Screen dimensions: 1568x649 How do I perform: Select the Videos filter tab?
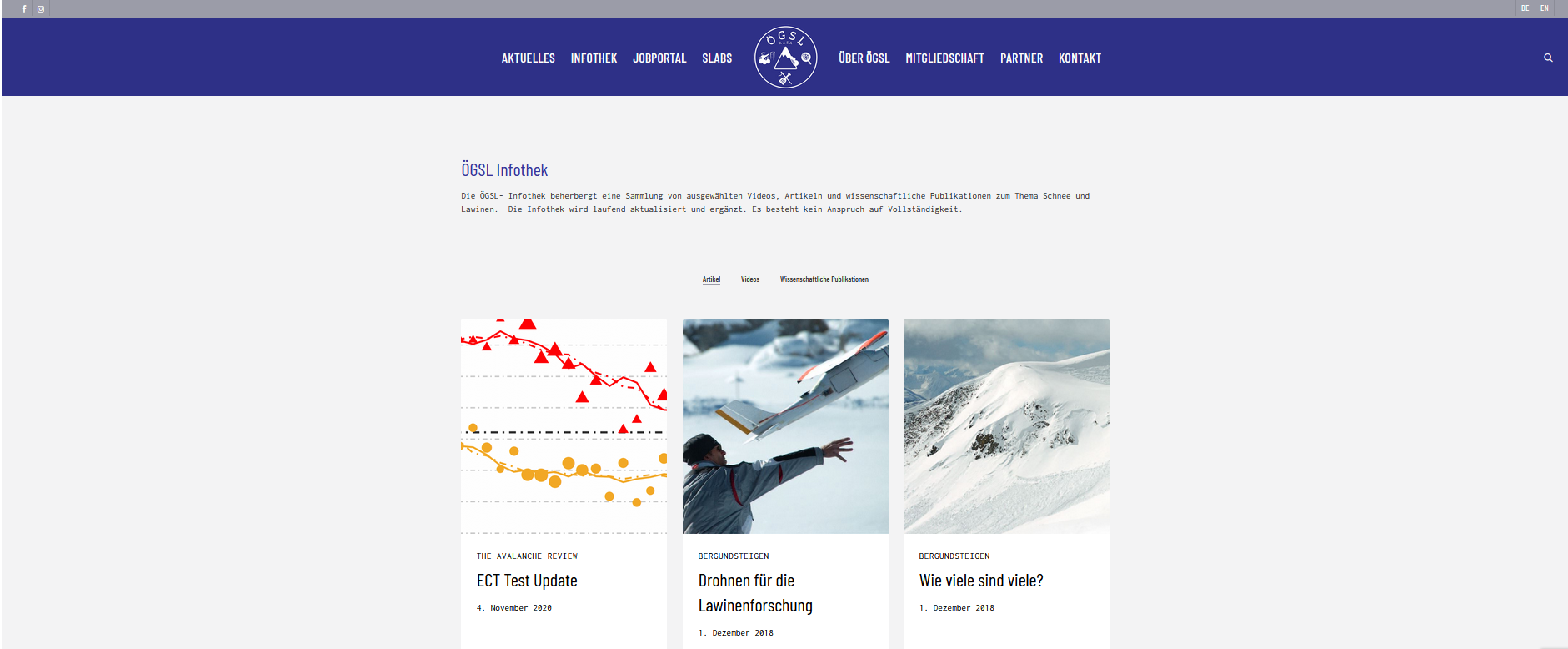click(x=750, y=279)
